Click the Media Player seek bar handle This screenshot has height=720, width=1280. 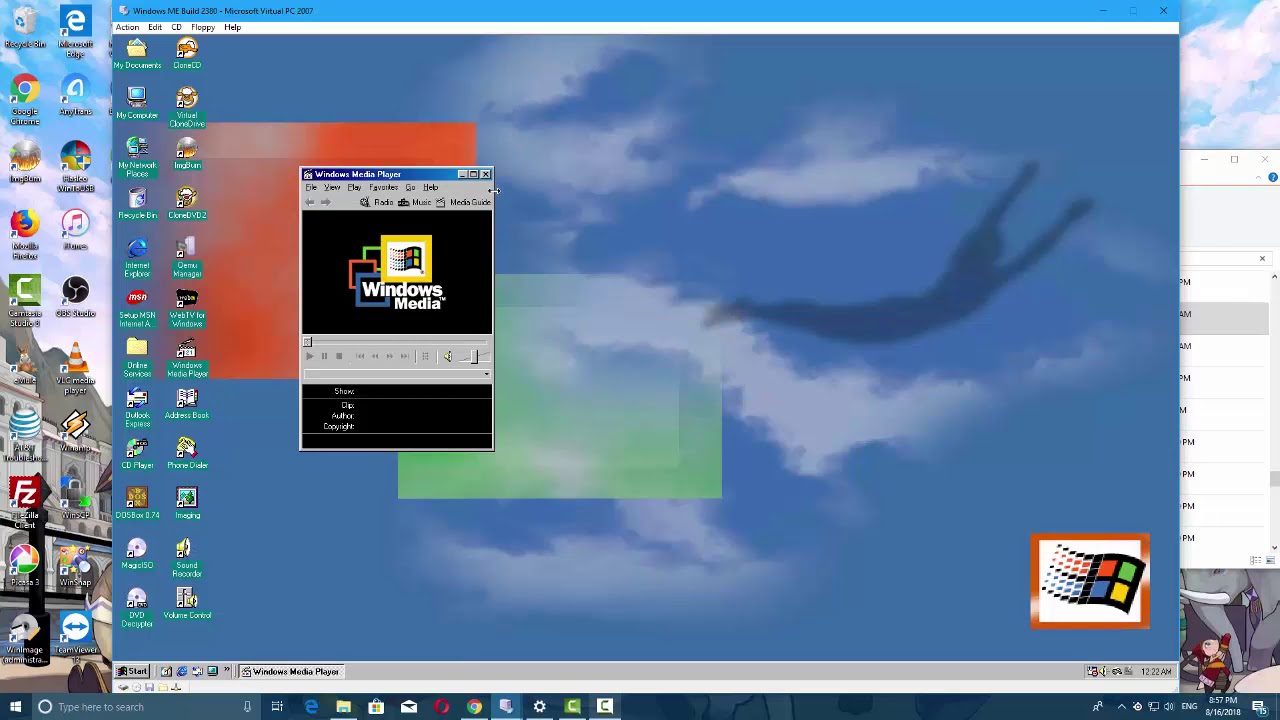[x=308, y=342]
